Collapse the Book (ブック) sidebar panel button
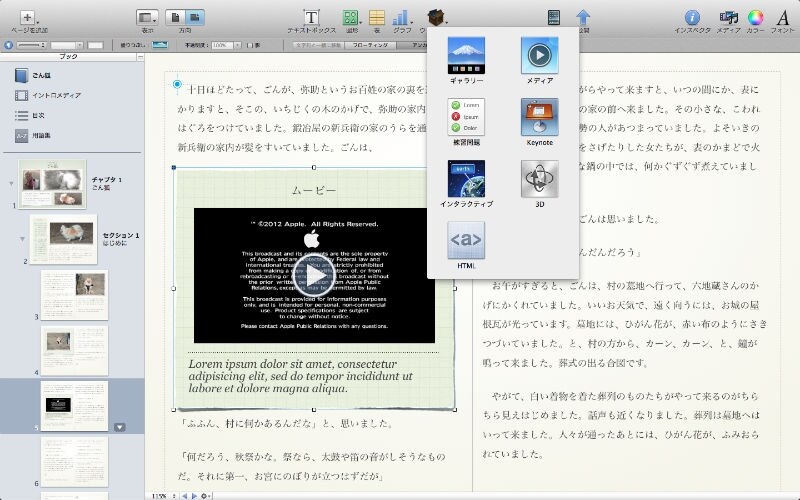This screenshot has height=500, width=800. coord(140,57)
